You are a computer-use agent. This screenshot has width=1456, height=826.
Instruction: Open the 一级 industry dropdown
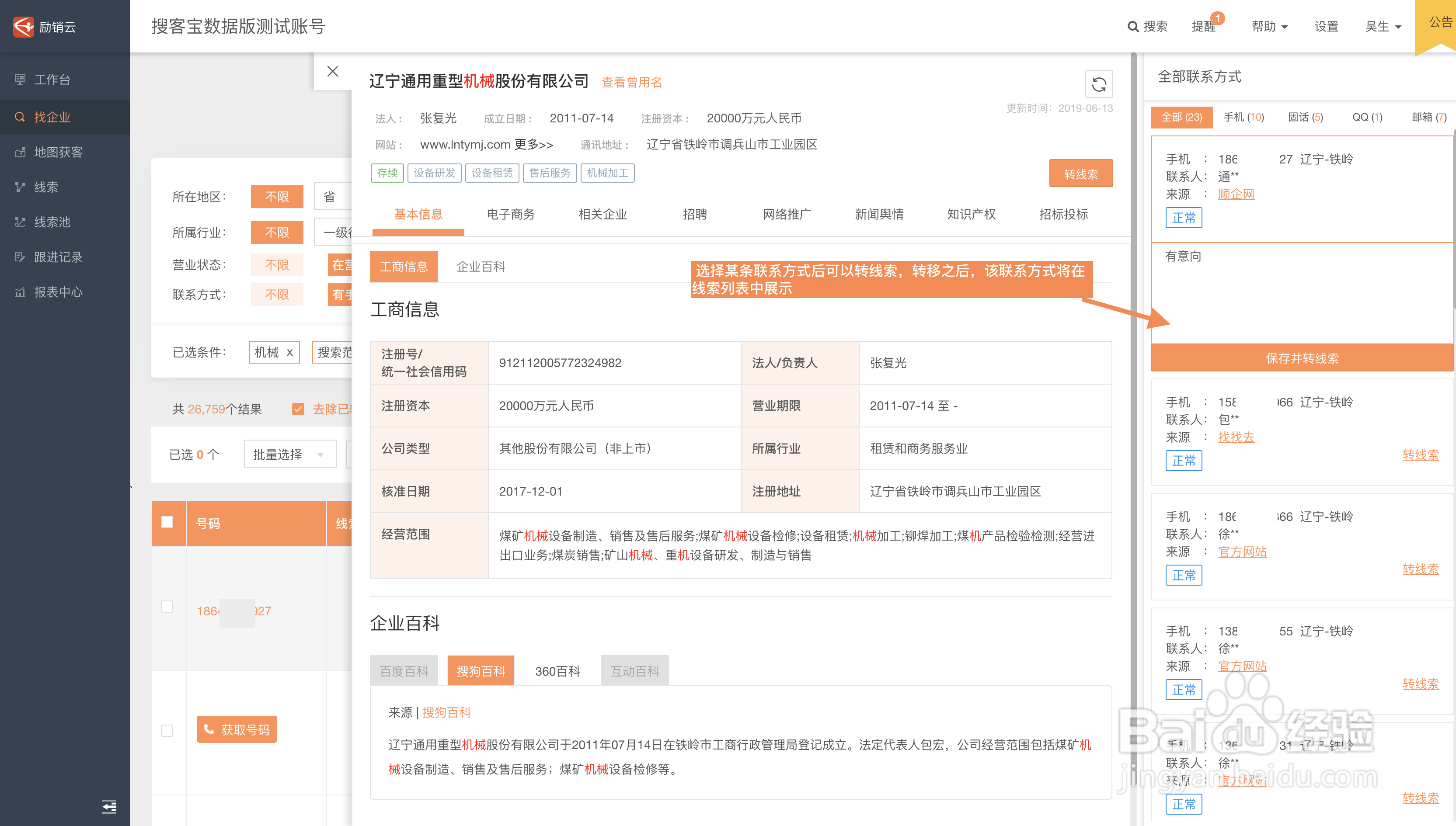[334, 232]
